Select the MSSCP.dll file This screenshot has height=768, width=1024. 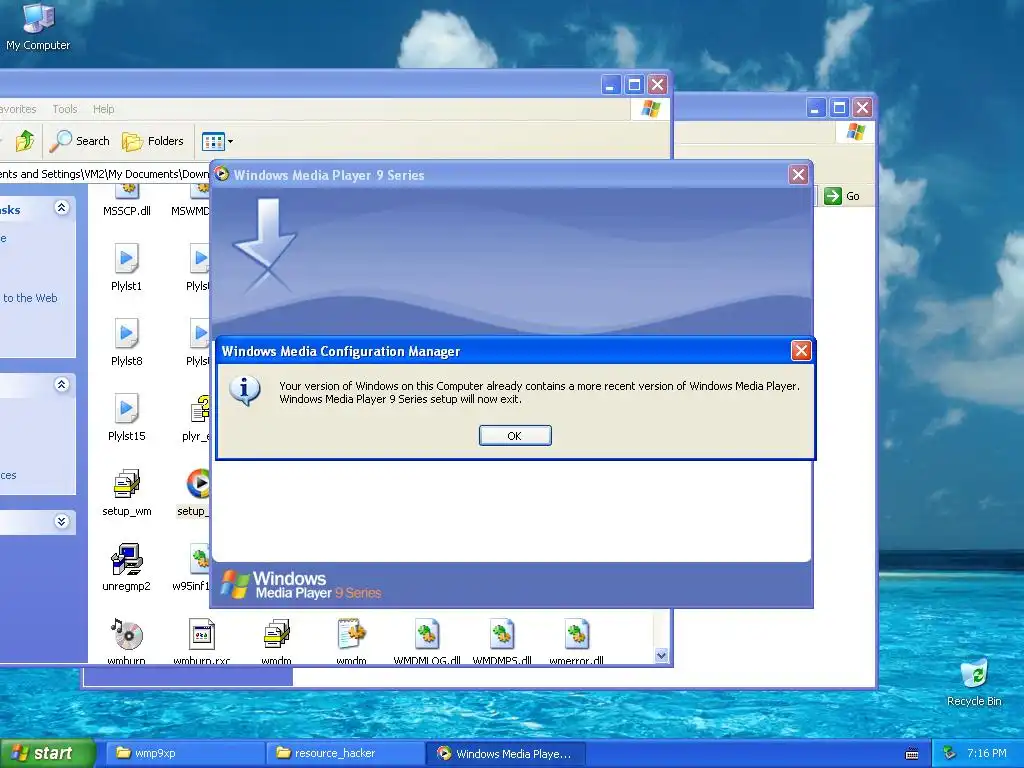127,200
